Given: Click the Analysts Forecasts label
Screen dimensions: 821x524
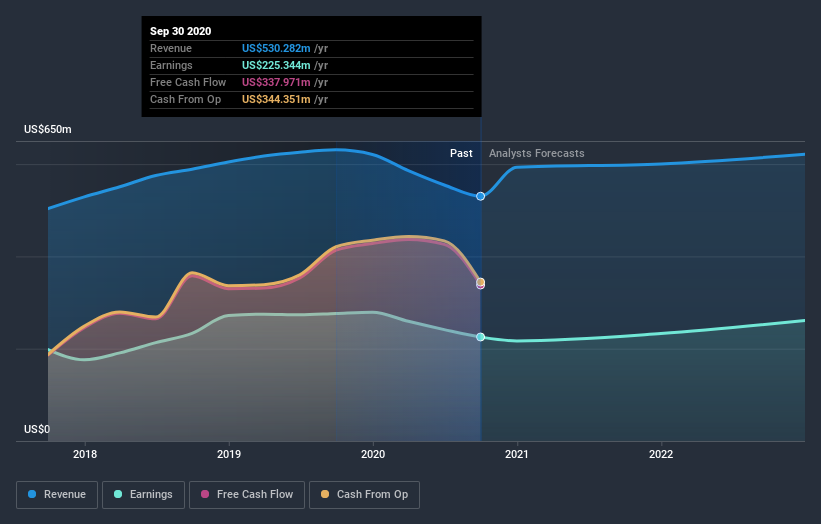Looking at the screenshot, I should (537, 153).
